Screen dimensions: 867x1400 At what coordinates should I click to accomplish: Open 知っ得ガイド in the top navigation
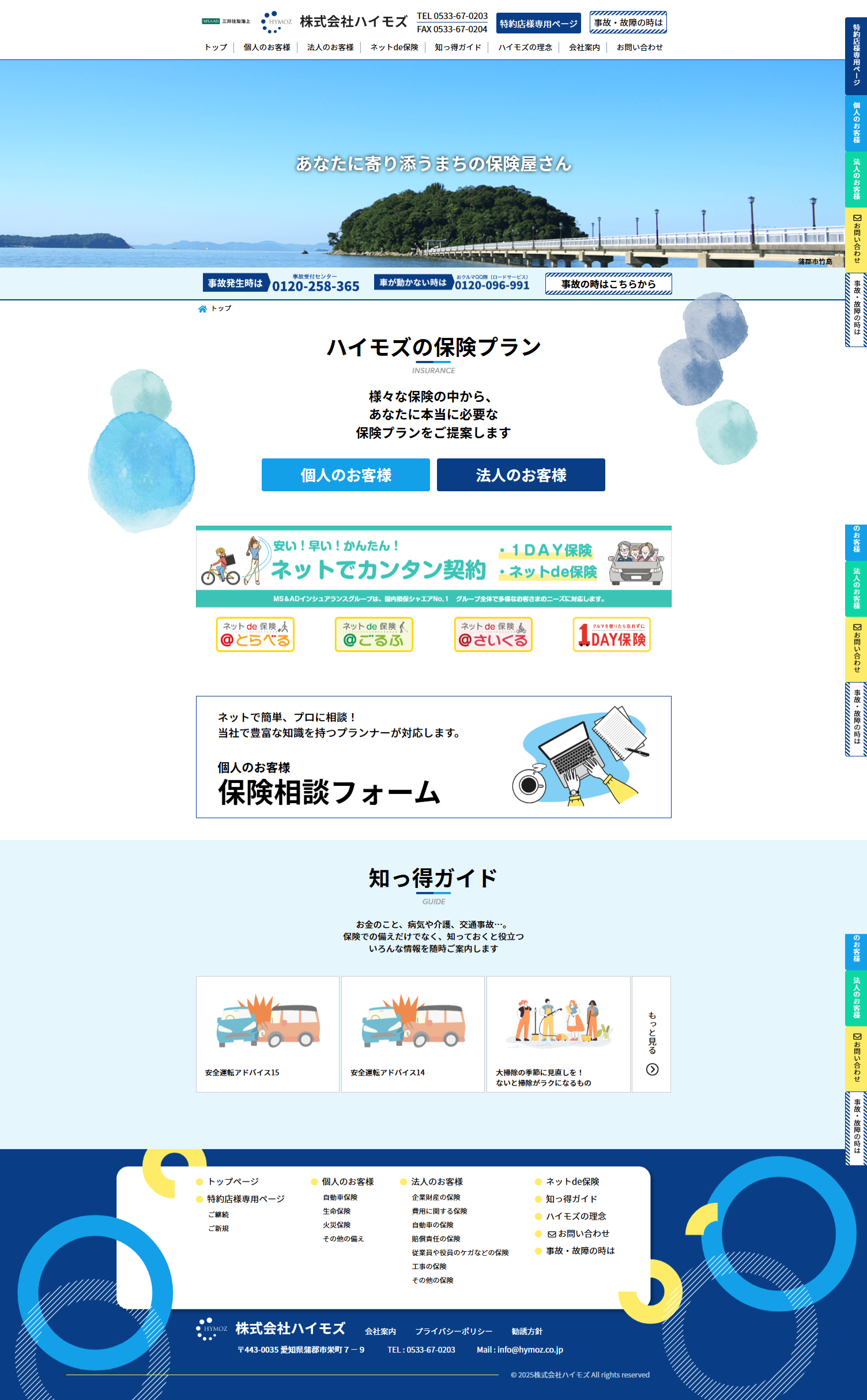point(458,47)
